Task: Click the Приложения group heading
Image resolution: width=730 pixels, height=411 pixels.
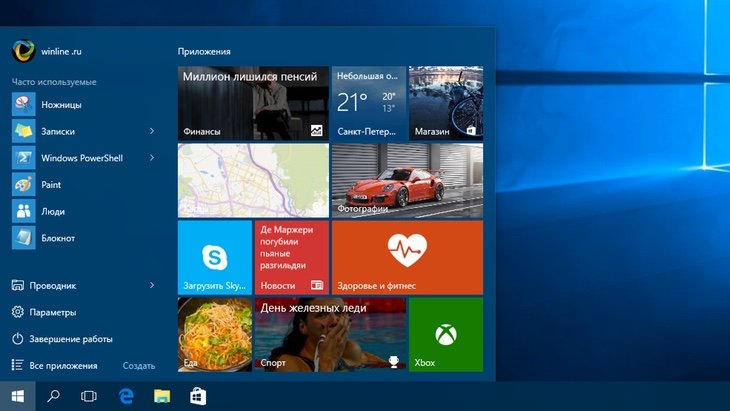Action: click(x=204, y=52)
